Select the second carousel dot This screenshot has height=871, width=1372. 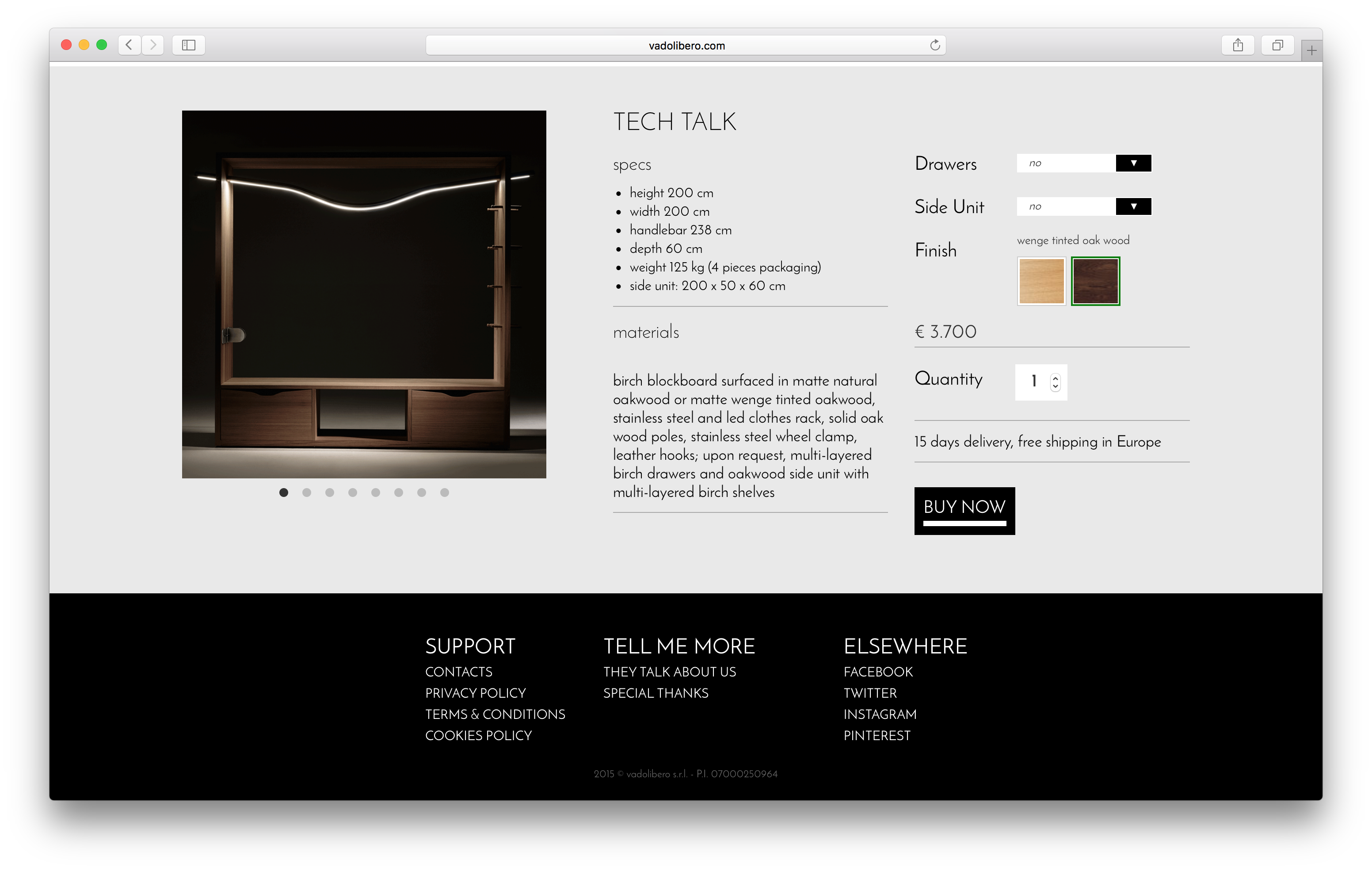click(307, 493)
